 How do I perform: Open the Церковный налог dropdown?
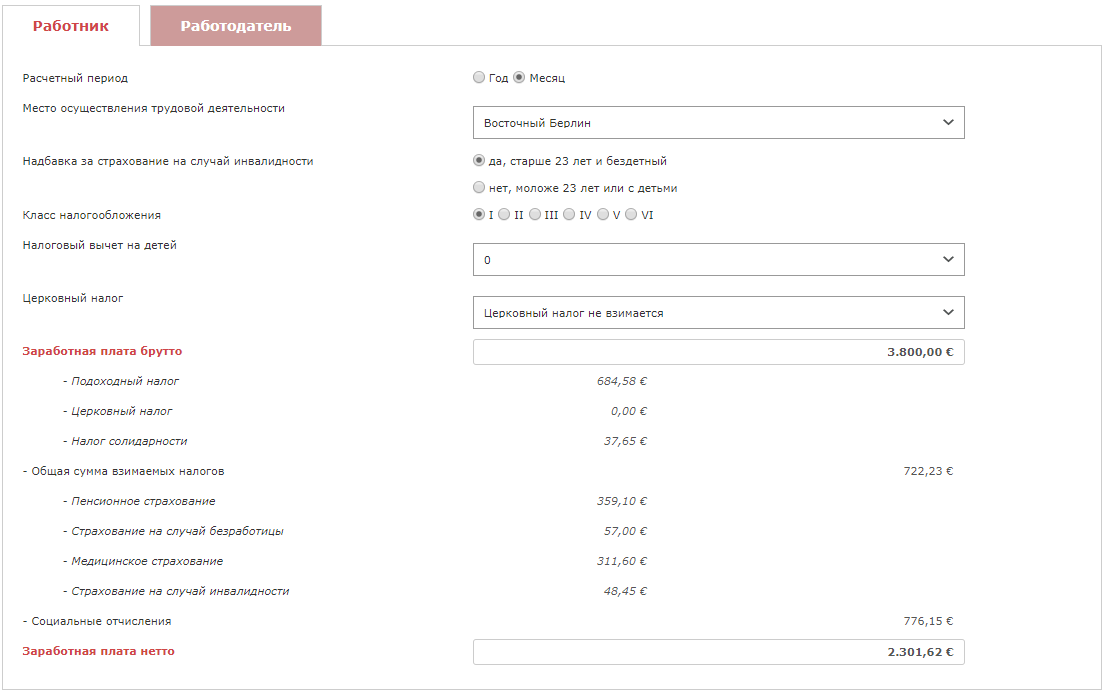[718, 313]
